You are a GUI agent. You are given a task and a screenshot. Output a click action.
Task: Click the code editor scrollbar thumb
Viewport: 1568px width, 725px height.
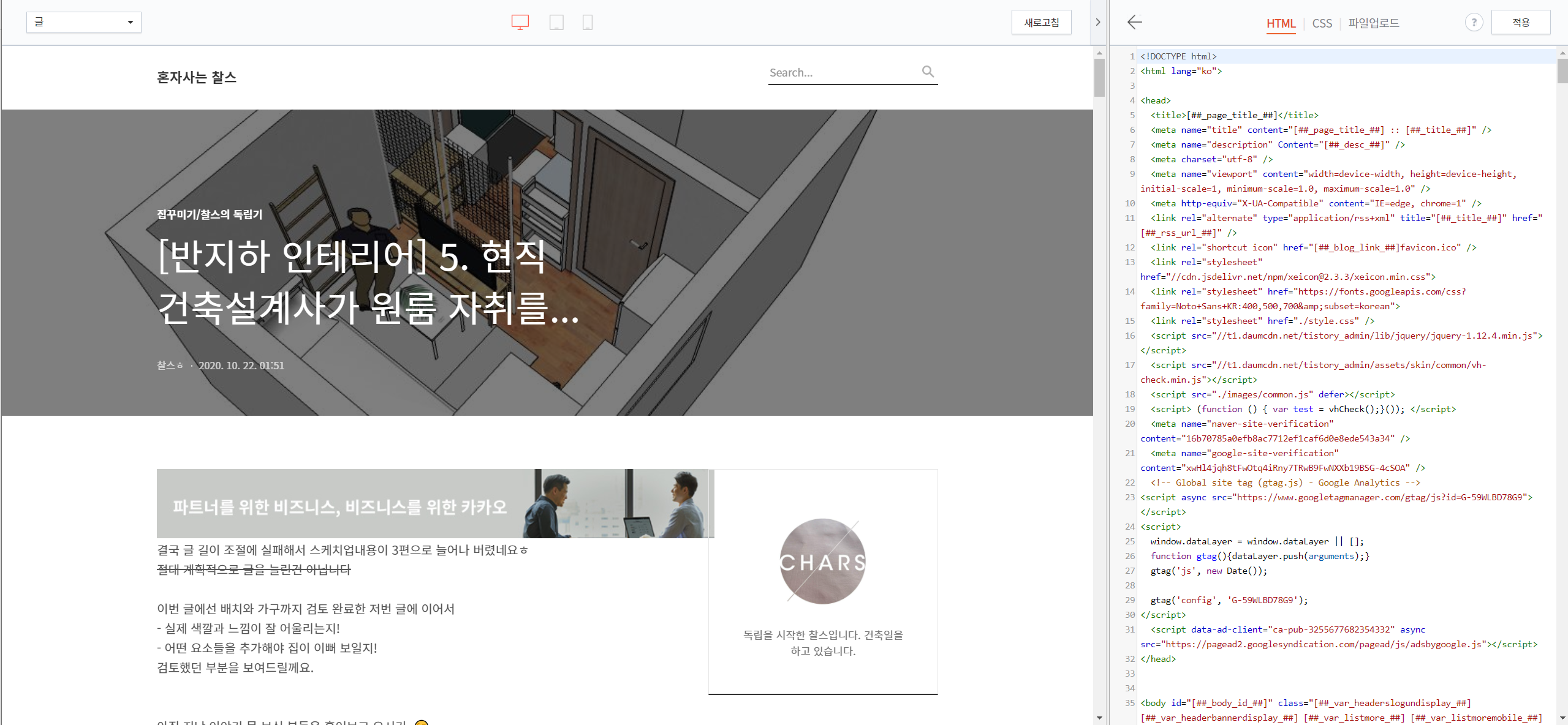pyautogui.click(x=1562, y=71)
